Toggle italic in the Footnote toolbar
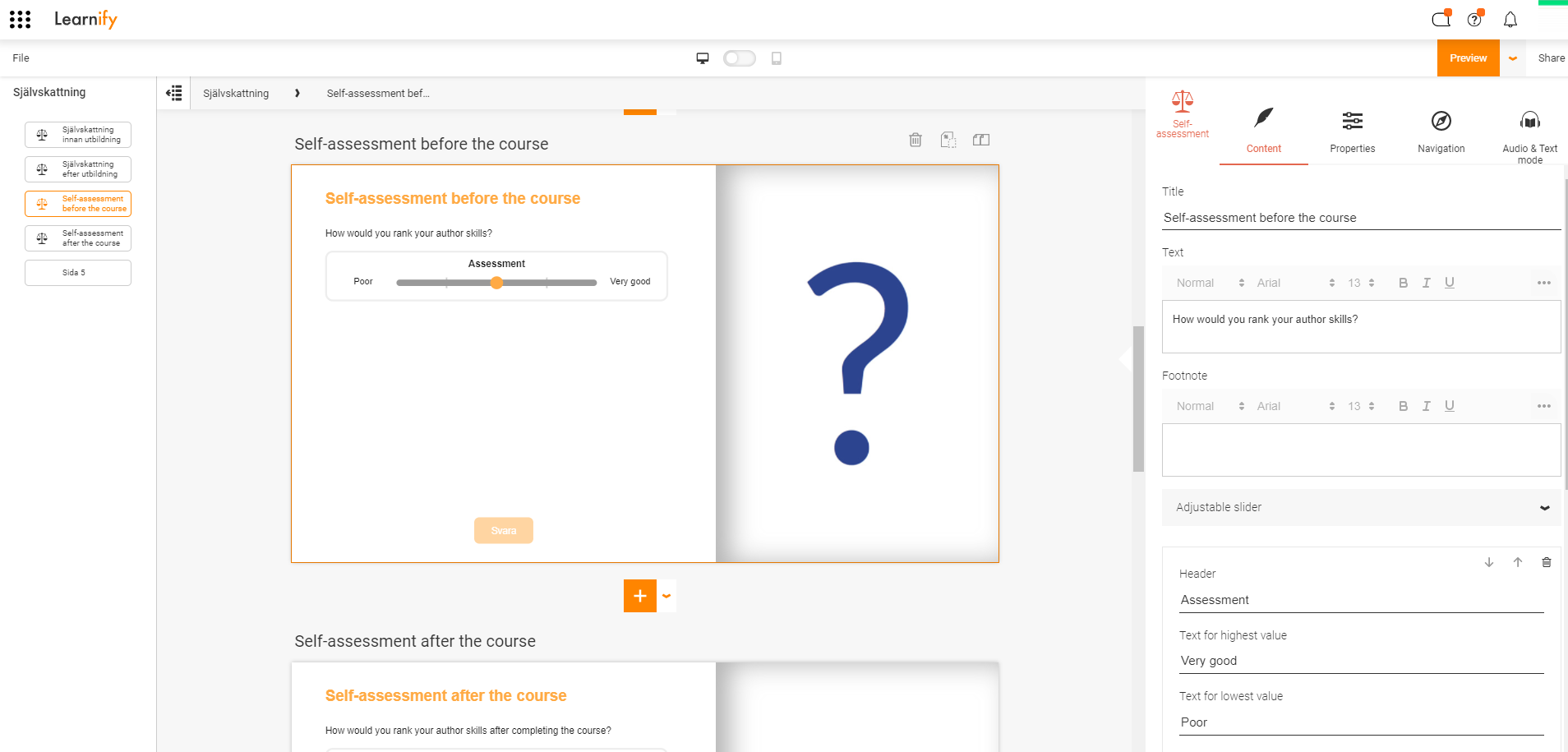 point(1427,406)
